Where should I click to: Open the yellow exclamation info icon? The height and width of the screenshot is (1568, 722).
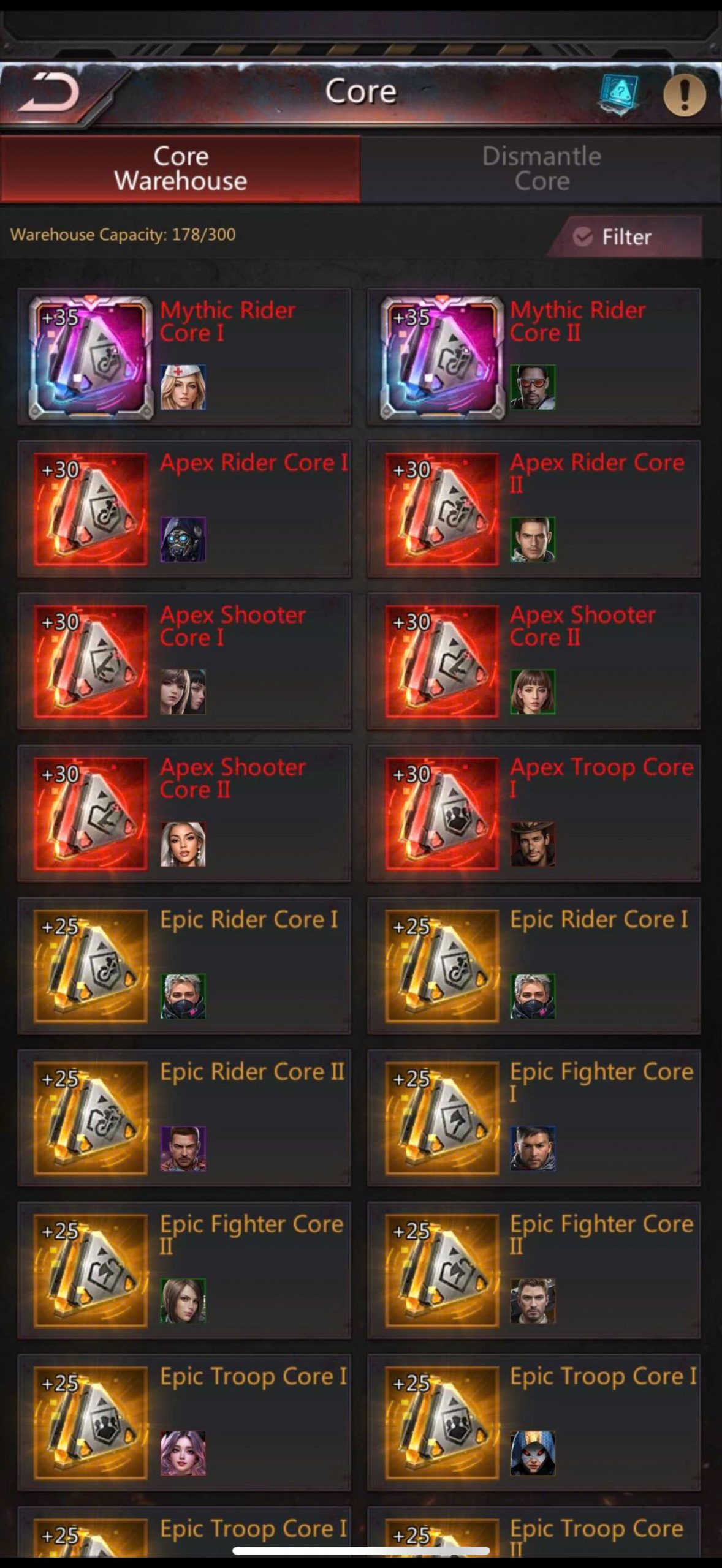pos(685,95)
